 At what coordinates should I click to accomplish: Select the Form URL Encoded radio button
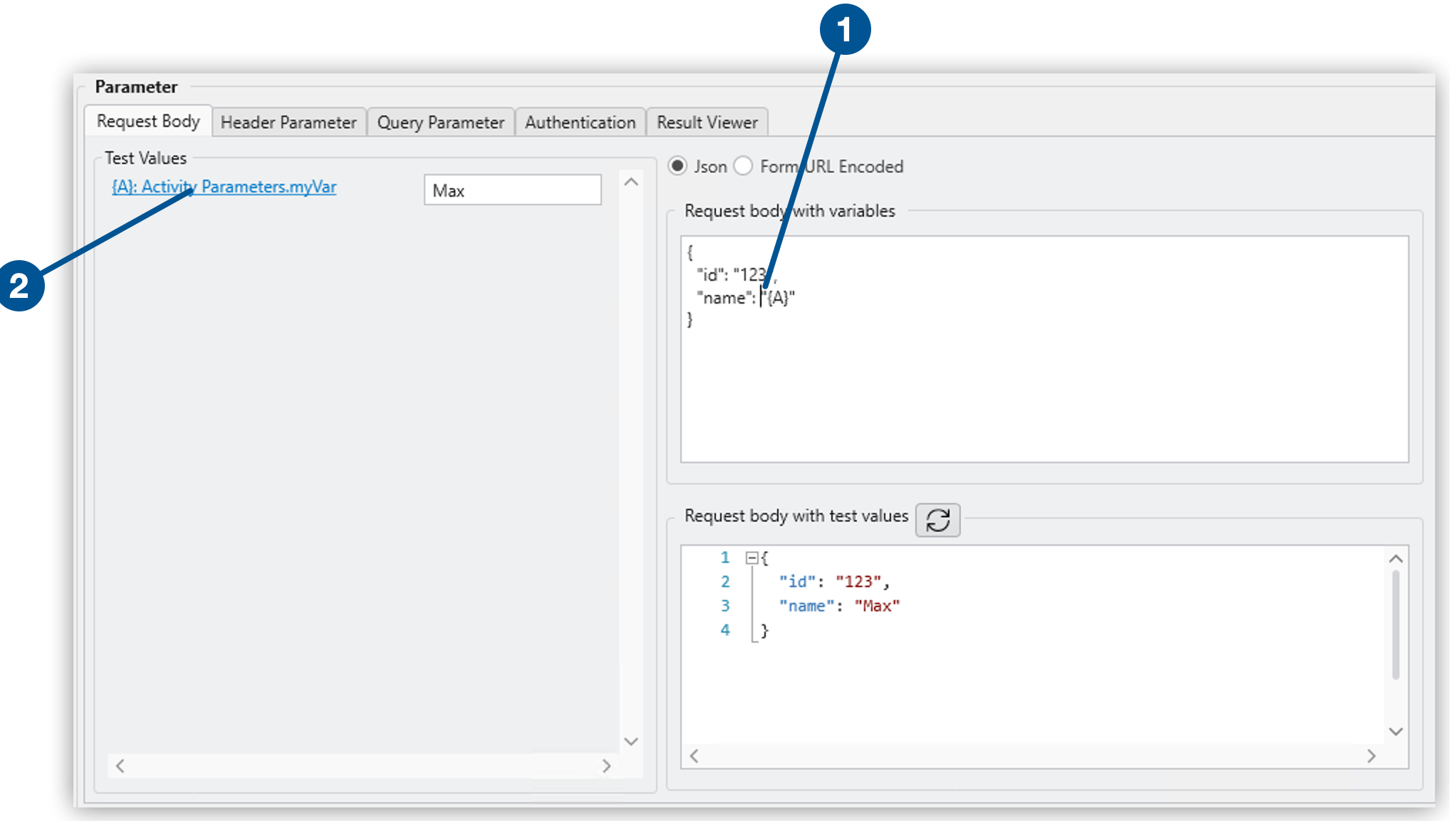(x=743, y=166)
